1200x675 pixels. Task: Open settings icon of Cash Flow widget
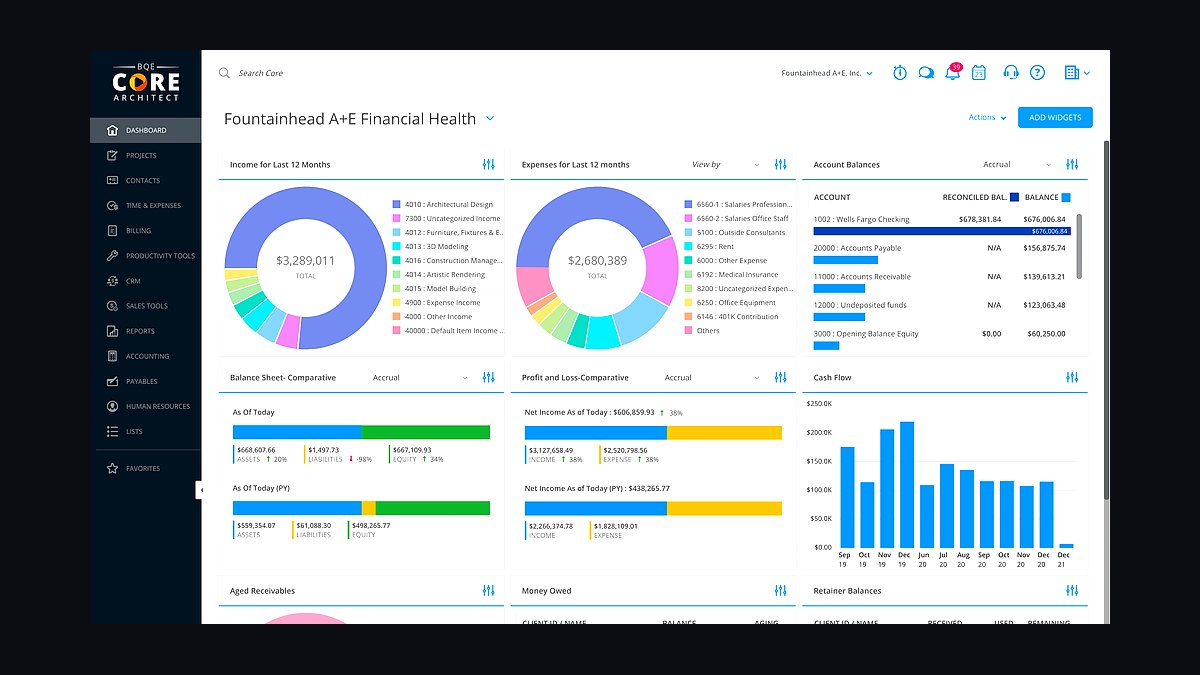coord(1072,377)
